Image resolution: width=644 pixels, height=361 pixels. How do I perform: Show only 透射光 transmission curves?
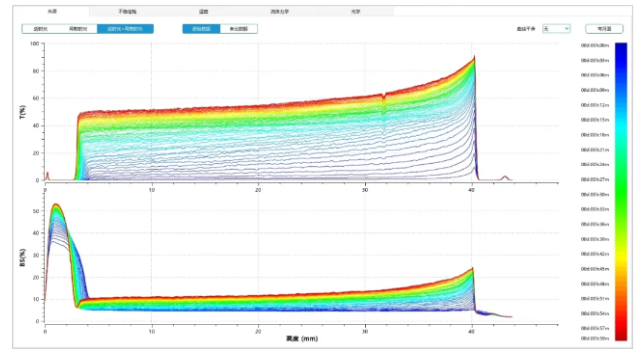[41, 29]
